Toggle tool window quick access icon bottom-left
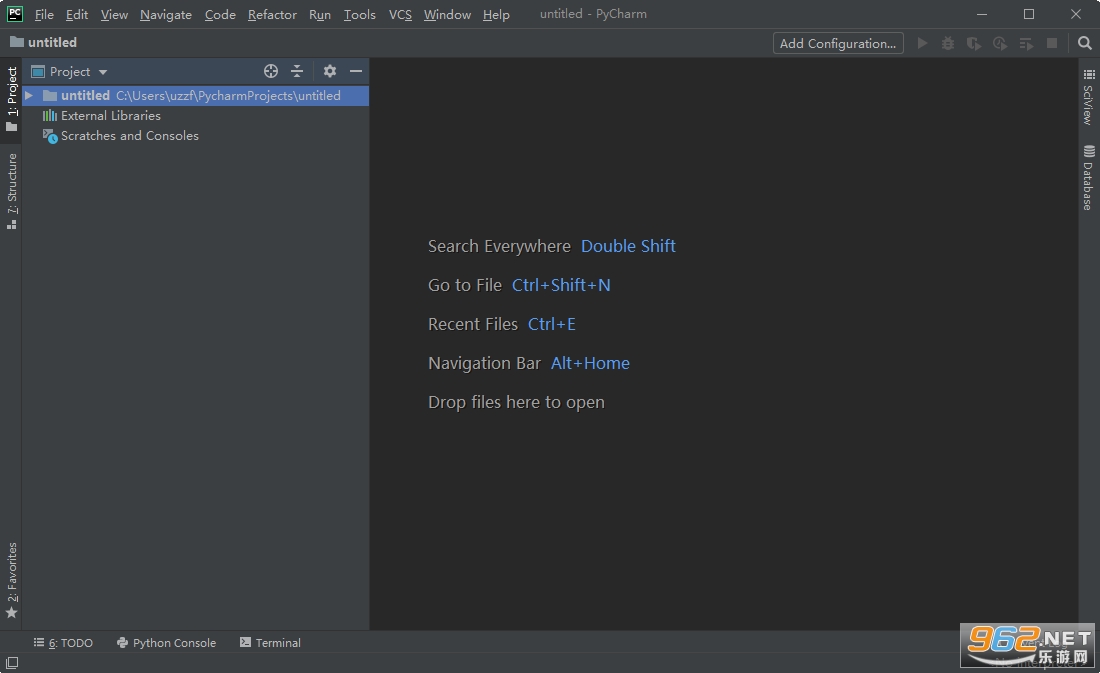This screenshot has width=1100, height=673. (12, 662)
